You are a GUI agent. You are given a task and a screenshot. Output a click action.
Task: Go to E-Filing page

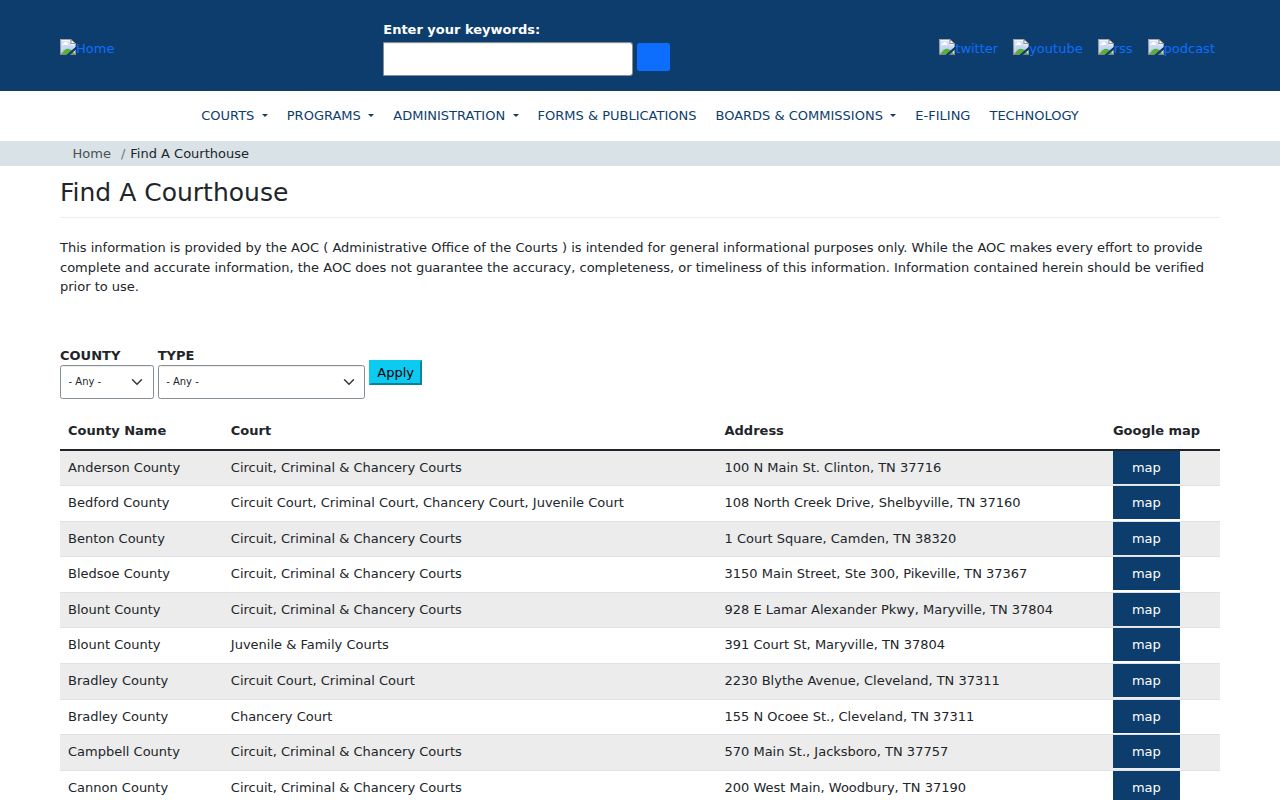coord(943,115)
